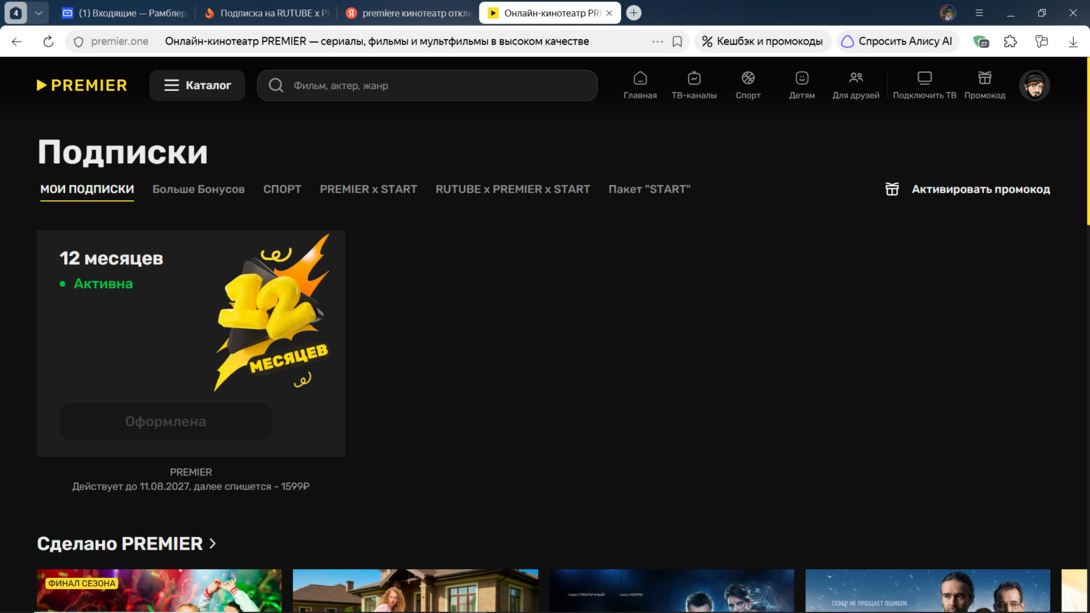This screenshot has width=1090, height=613.
Task: Click the site security shield icon
Action: coord(79,42)
